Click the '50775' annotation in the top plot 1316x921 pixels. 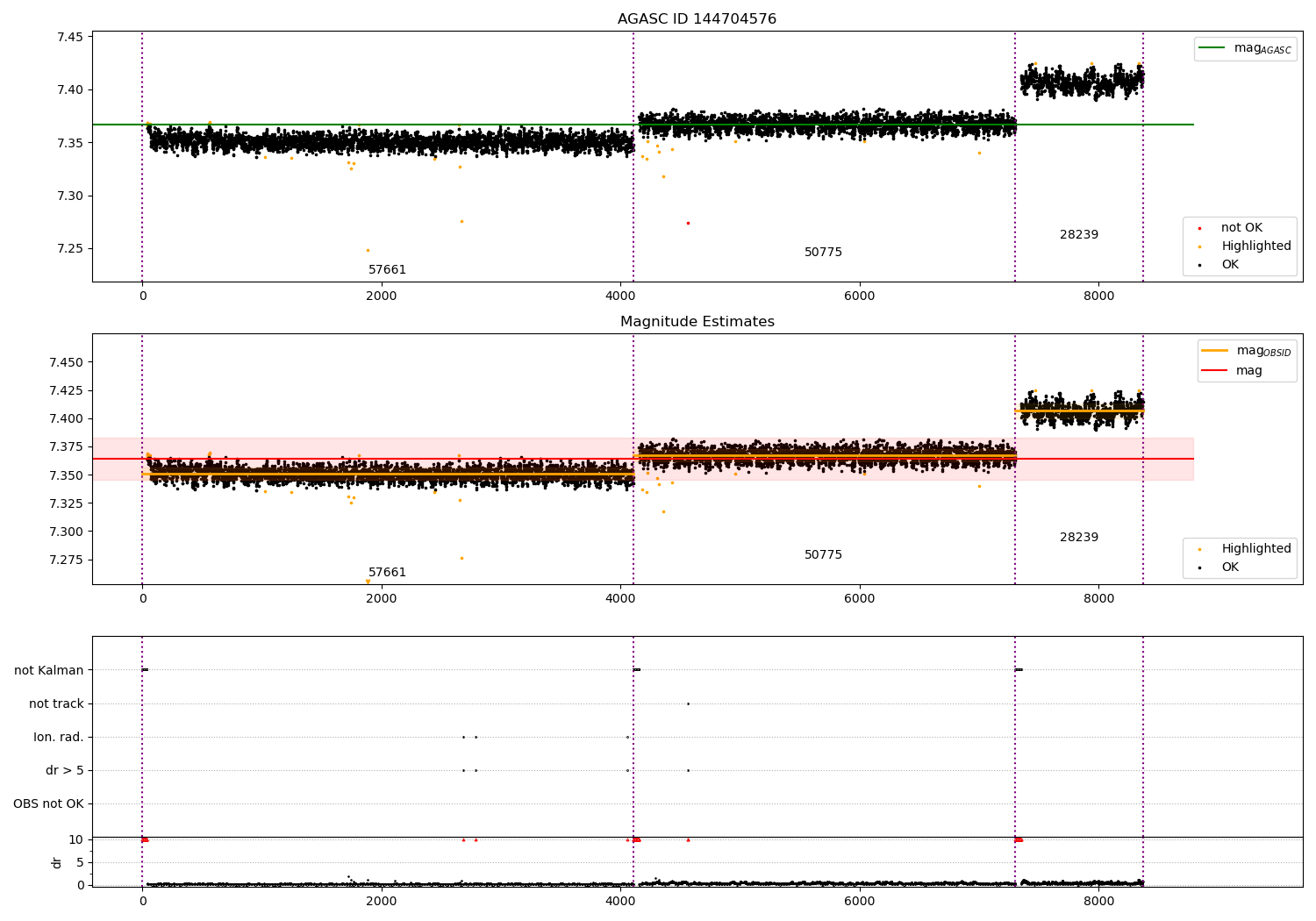tap(823, 253)
